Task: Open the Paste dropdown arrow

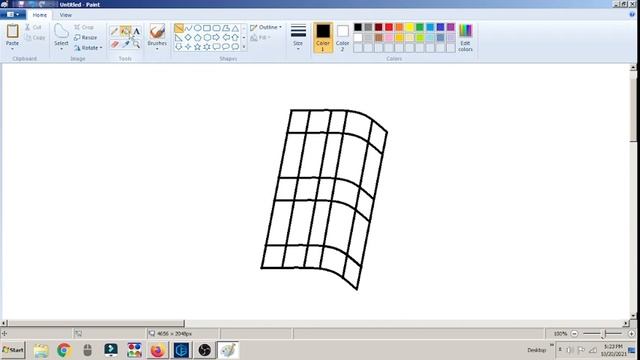Action: (x=12, y=49)
